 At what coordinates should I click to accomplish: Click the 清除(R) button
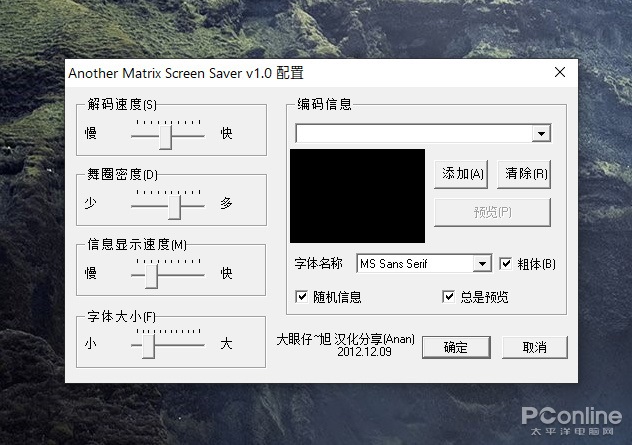pyautogui.click(x=524, y=174)
